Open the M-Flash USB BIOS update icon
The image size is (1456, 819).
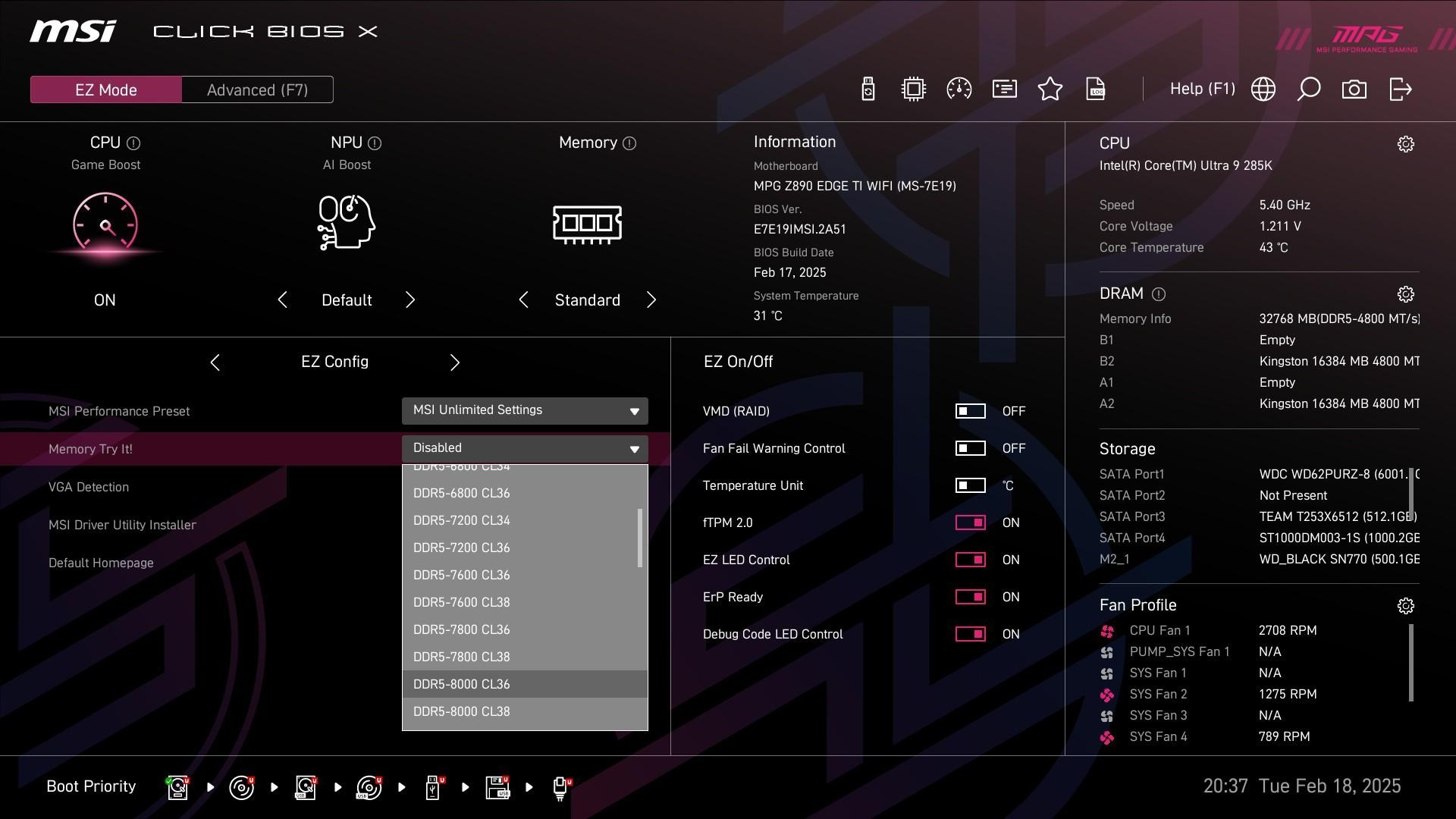(x=868, y=89)
